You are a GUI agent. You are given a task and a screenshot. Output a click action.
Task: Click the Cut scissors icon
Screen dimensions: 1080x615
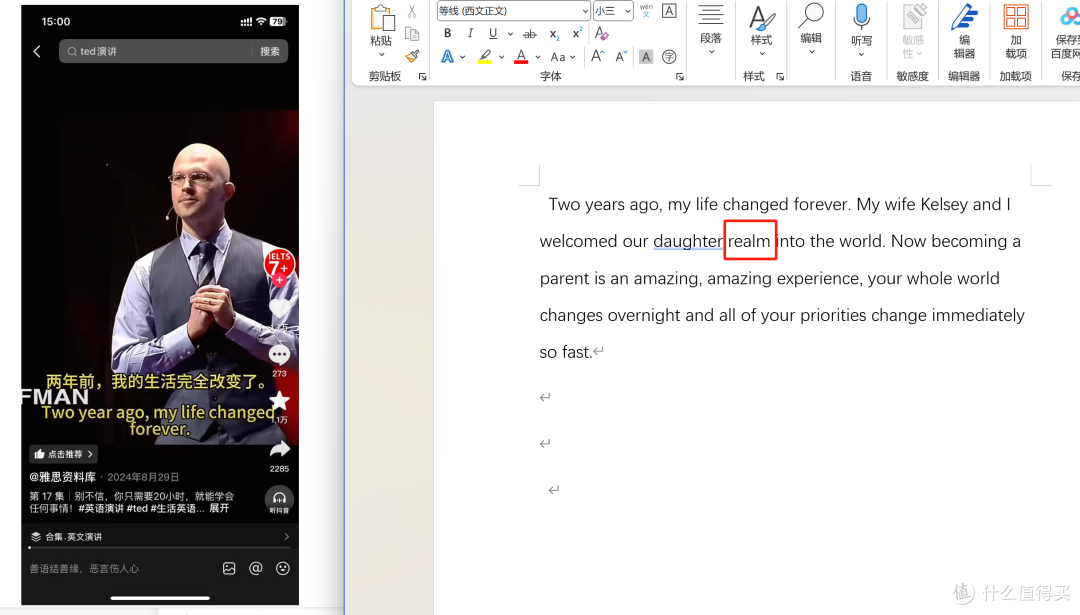(412, 11)
